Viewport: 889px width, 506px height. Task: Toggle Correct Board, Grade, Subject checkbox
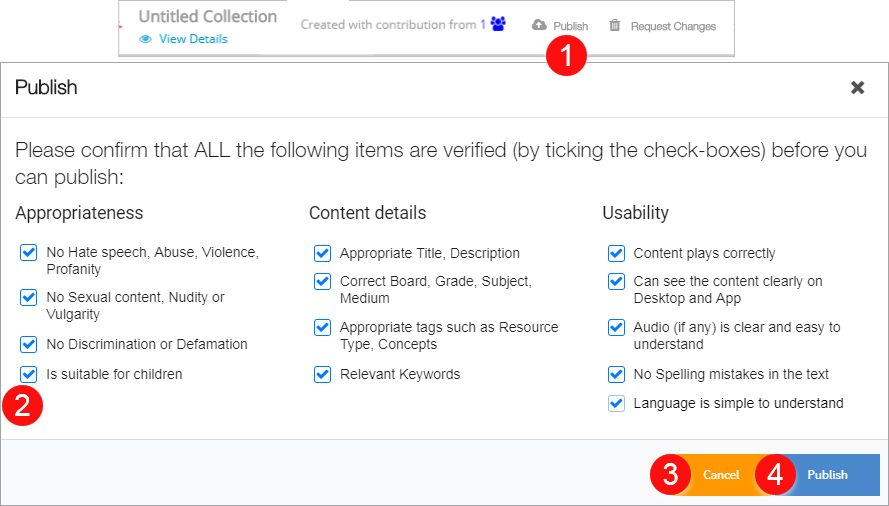click(322, 282)
